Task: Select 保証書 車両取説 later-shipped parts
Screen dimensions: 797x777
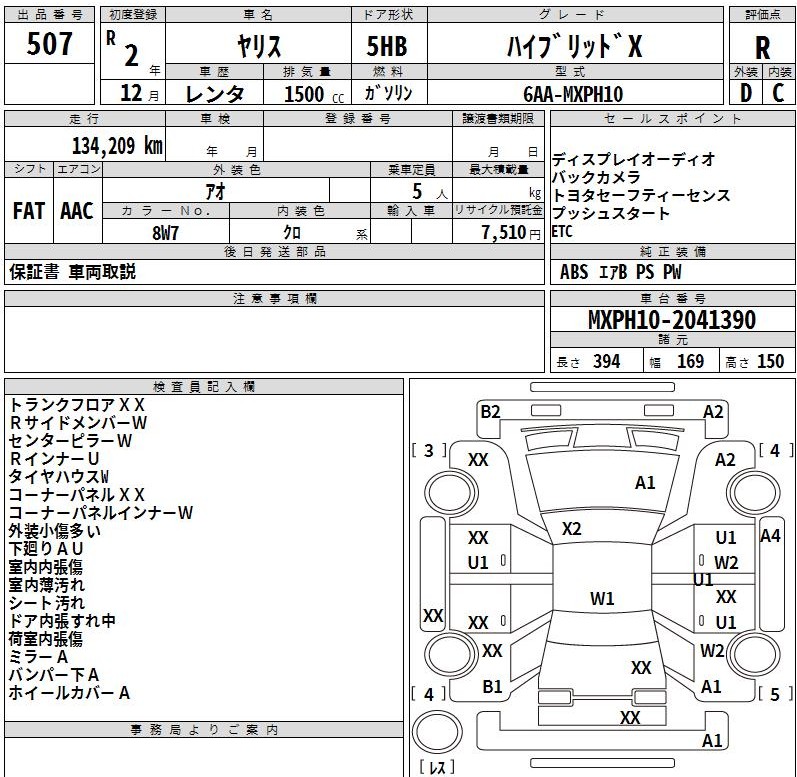Action: (x=72, y=272)
